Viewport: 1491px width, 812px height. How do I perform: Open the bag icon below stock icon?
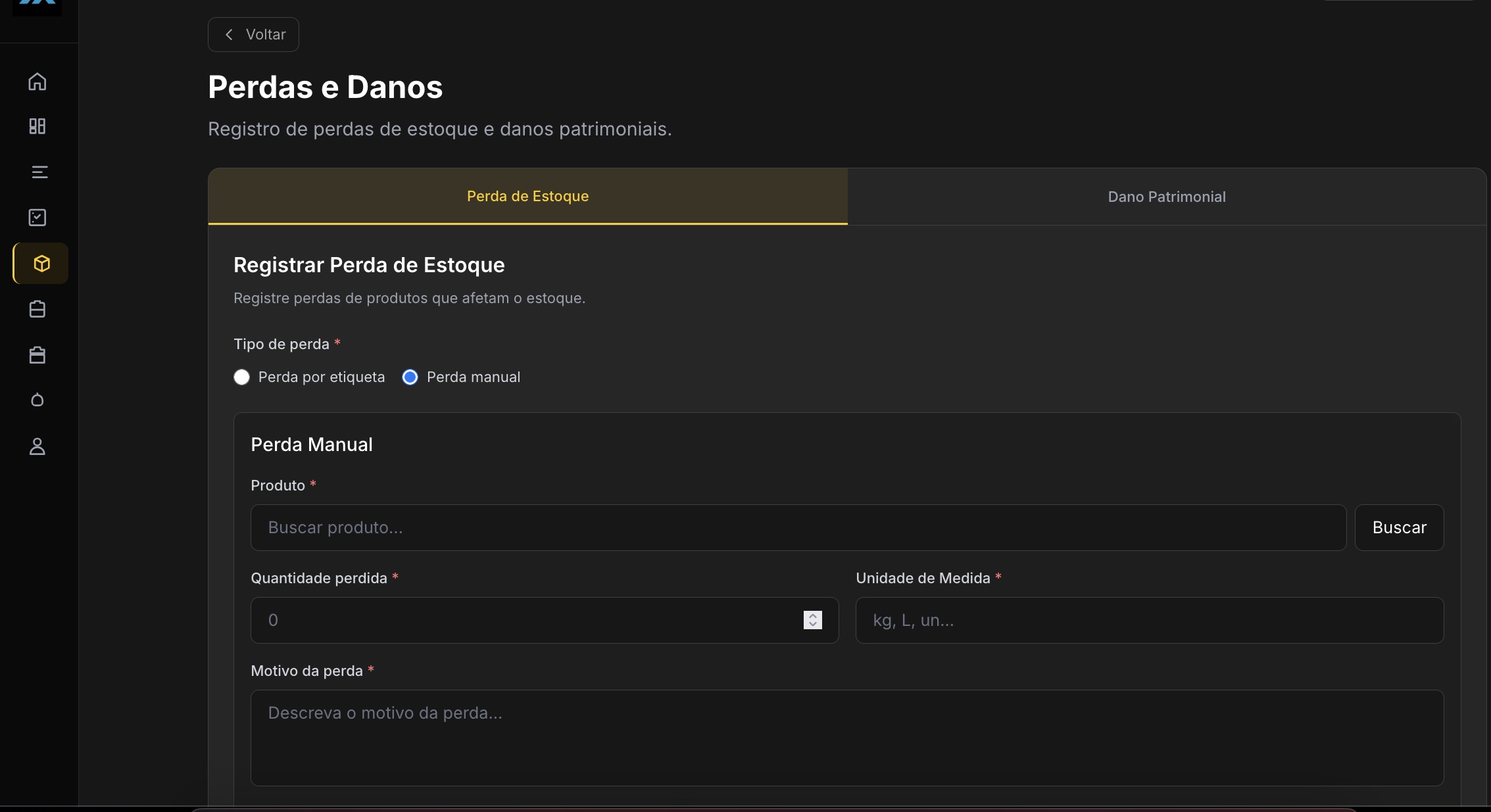(x=37, y=309)
